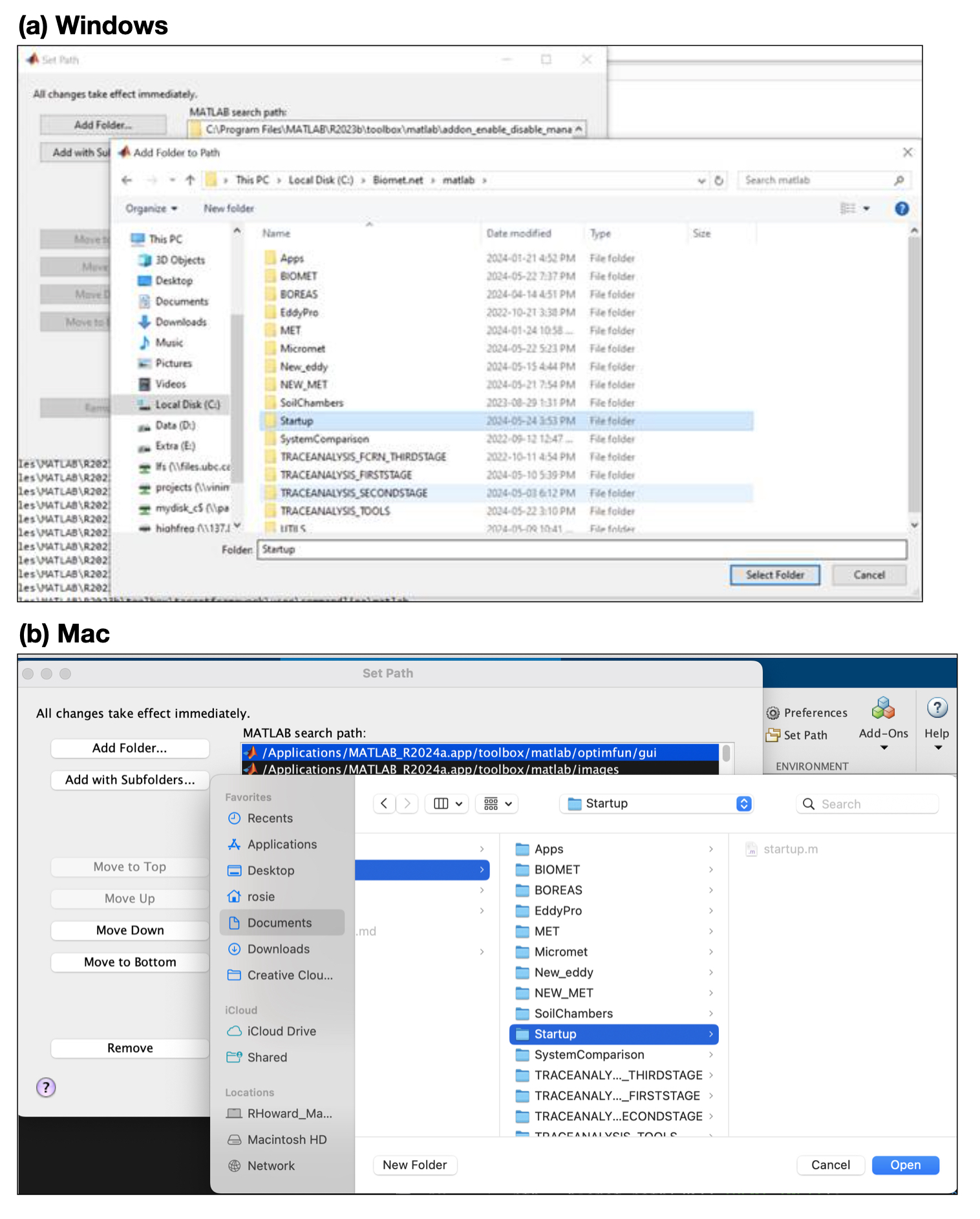Open the address bar history dropdown arrow

tap(701, 180)
